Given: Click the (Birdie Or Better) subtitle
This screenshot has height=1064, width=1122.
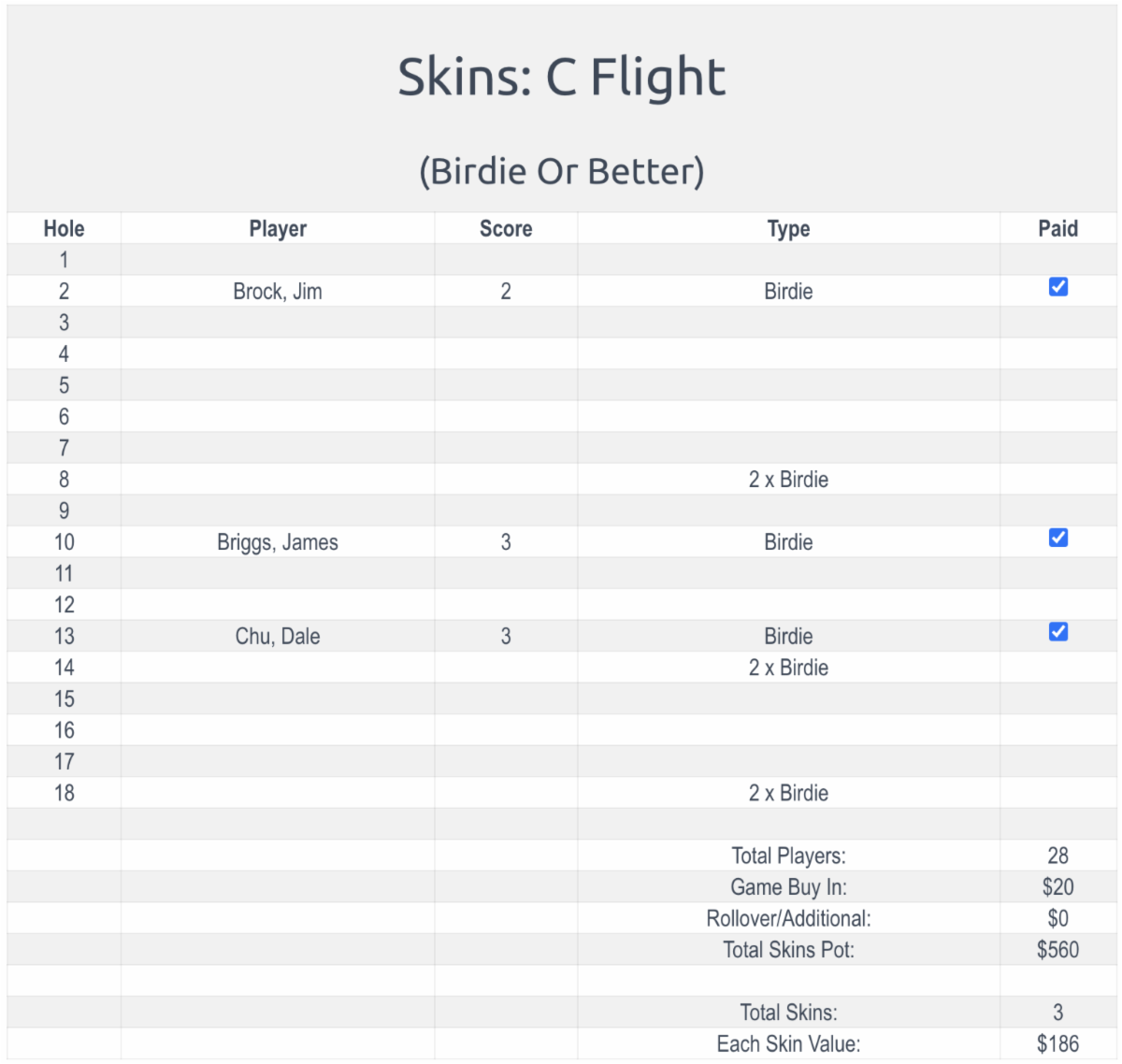Looking at the screenshot, I should (x=561, y=171).
